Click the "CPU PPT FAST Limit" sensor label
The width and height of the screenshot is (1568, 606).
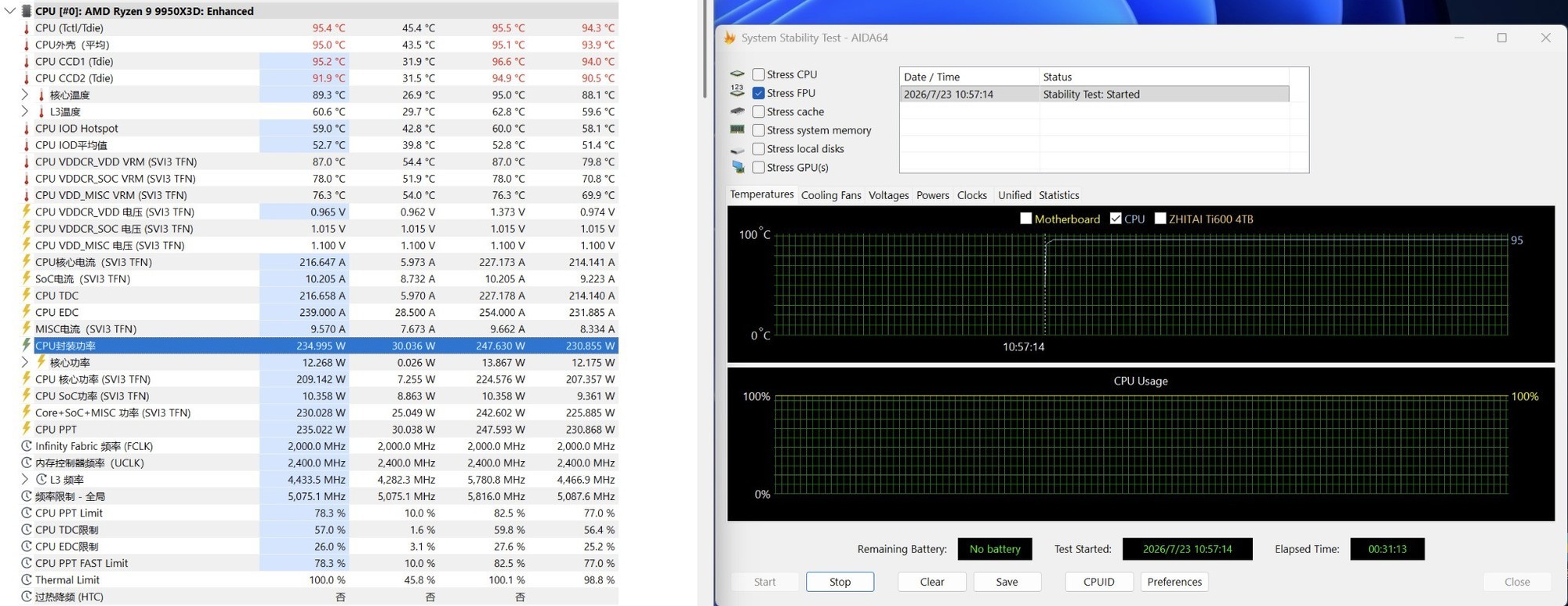82,563
